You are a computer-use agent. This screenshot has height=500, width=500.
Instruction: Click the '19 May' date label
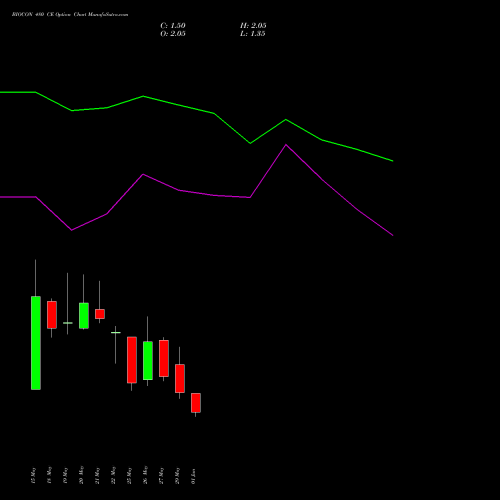[65, 476]
